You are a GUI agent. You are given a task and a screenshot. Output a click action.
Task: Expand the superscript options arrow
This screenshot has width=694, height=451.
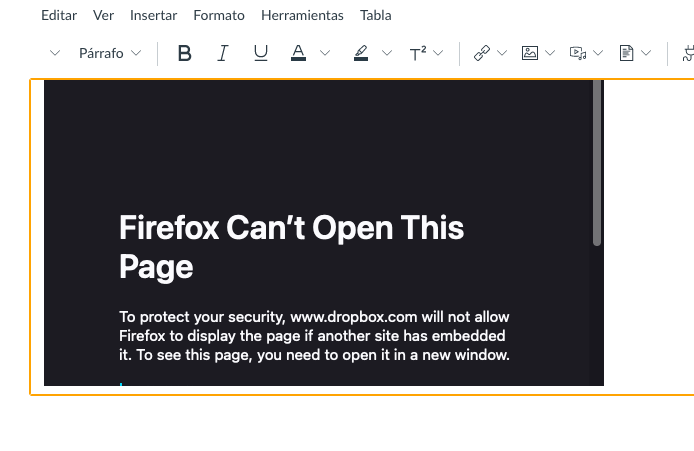pos(438,53)
